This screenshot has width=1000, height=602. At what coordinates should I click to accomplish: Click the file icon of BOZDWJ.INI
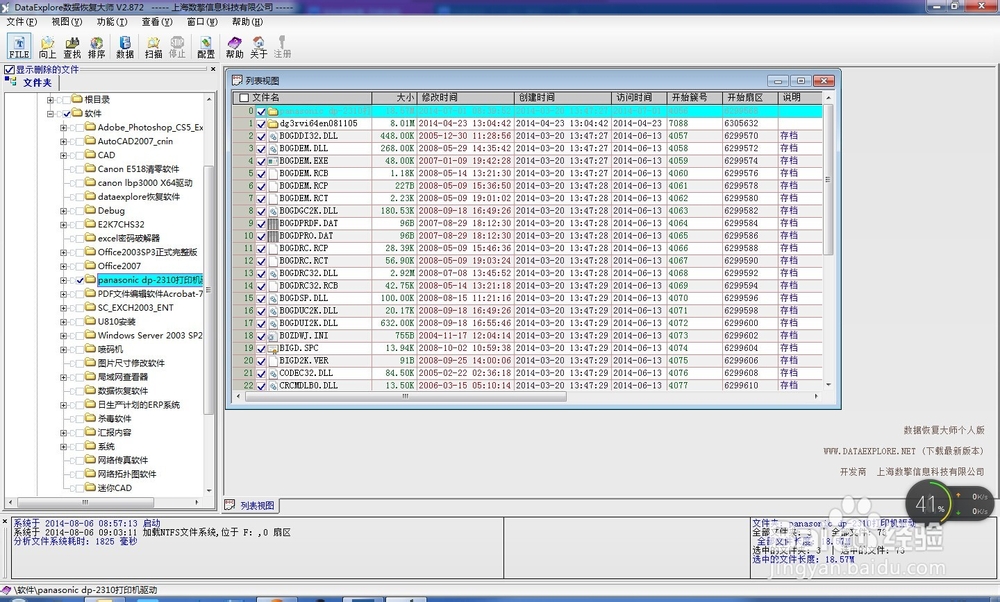273,335
